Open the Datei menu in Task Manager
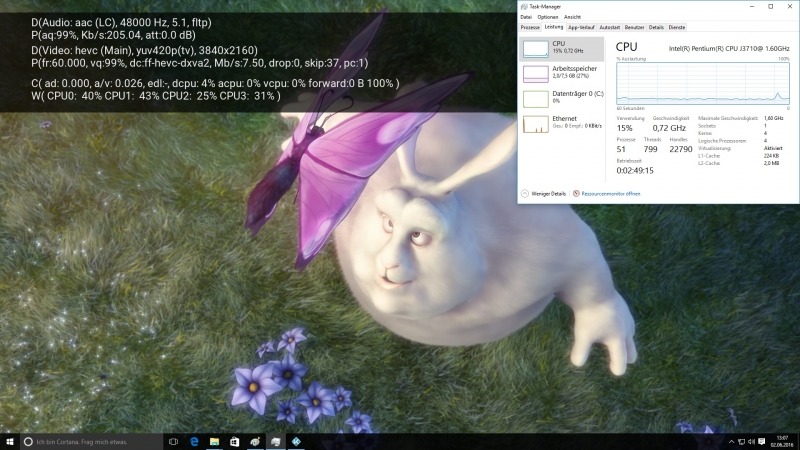 coord(526,17)
